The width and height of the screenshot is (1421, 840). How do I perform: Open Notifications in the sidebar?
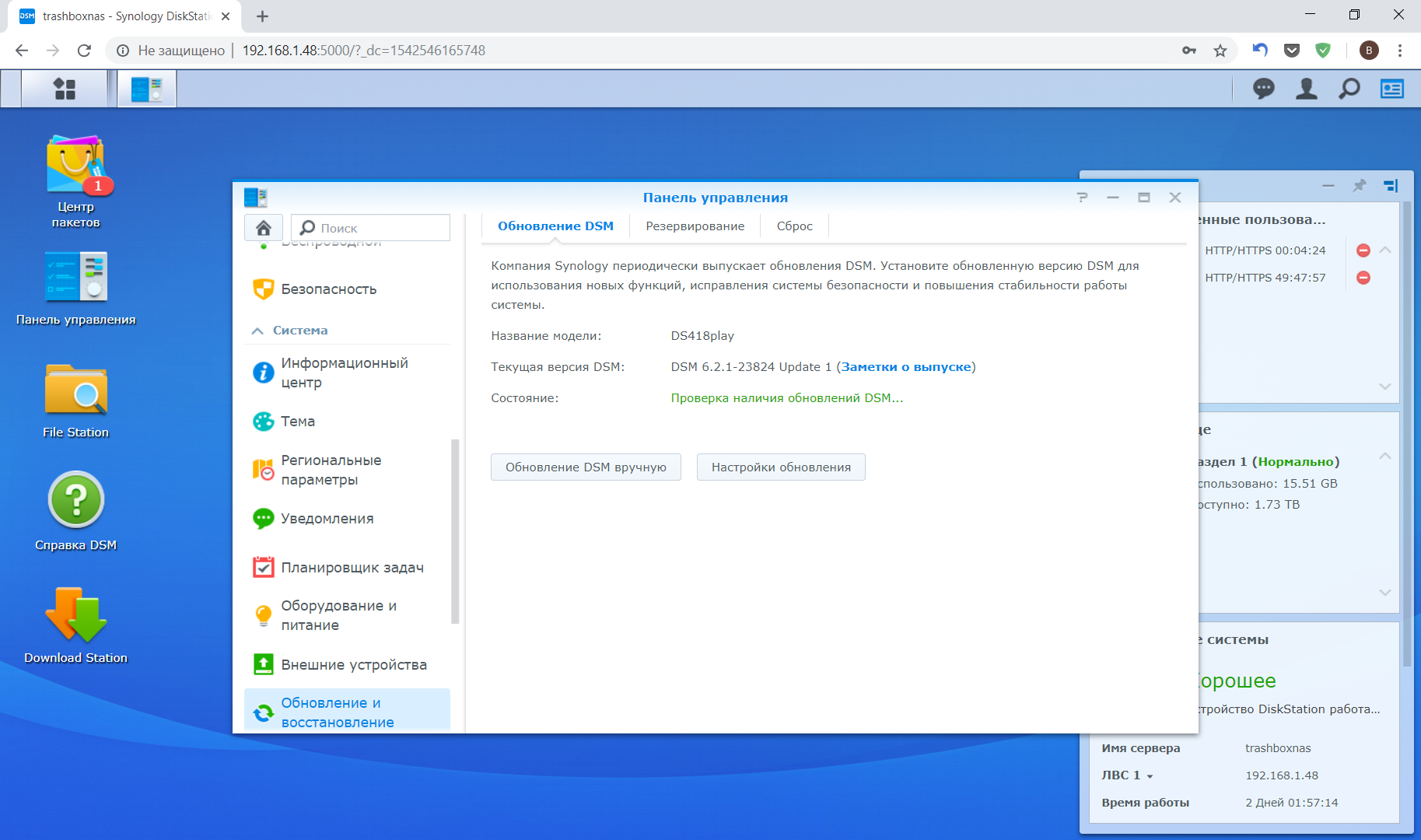[347, 519]
